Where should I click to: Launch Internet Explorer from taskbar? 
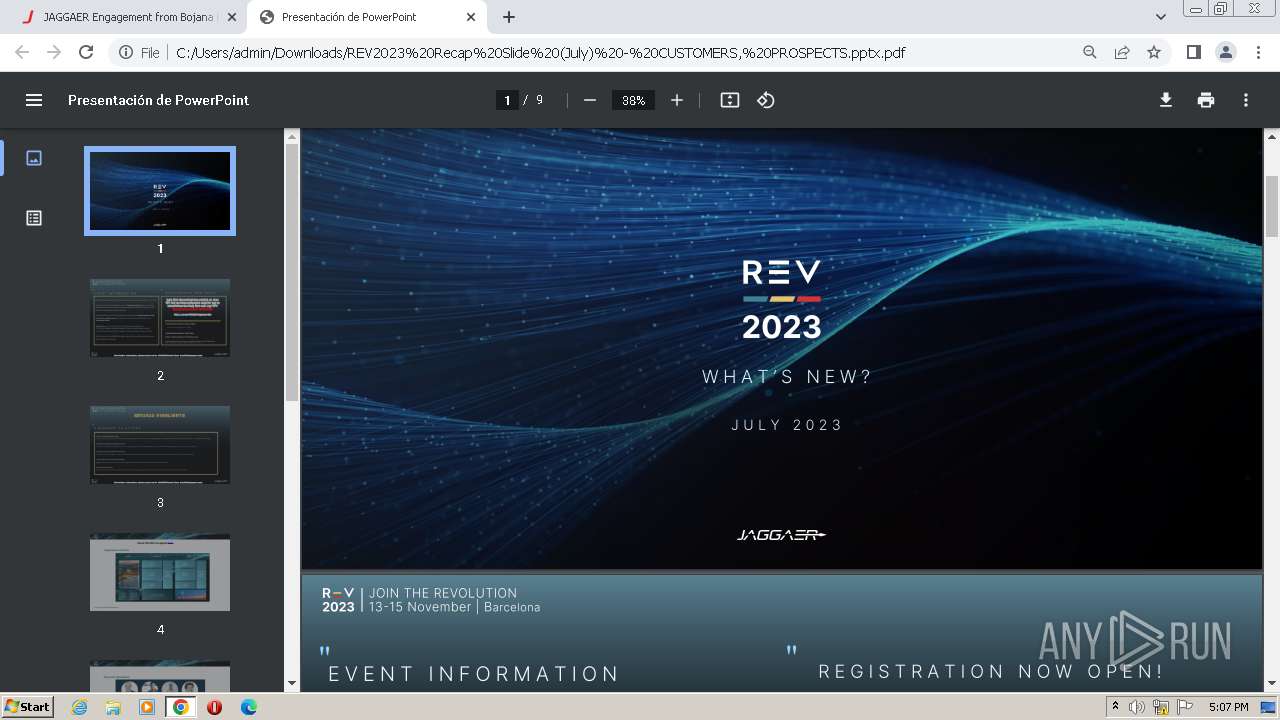point(79,707)
